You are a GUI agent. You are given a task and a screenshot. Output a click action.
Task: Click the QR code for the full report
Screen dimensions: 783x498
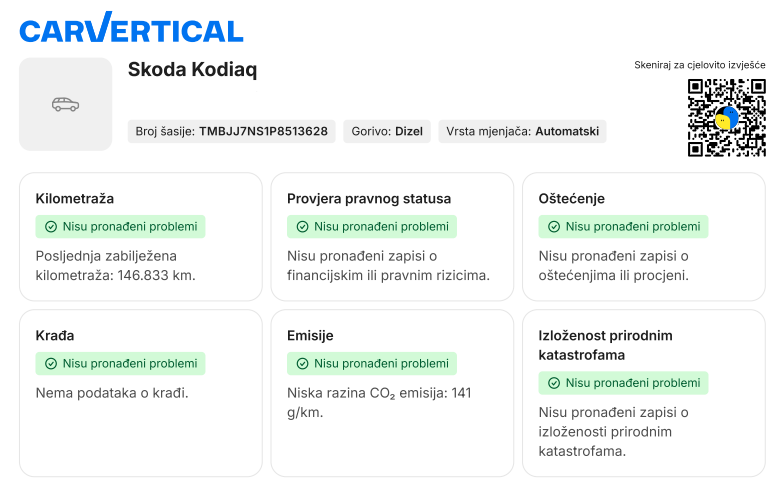[x=726, y=118]
